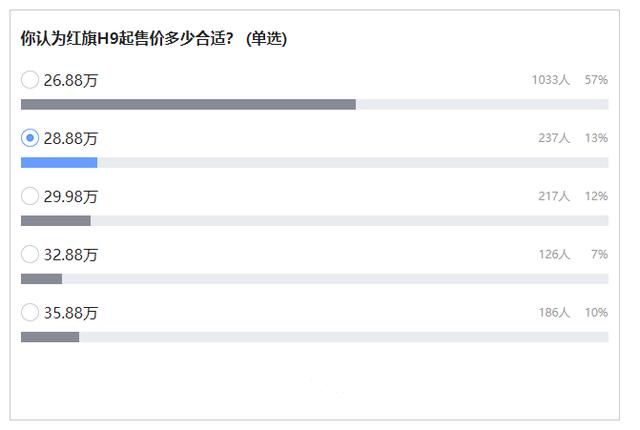The width and height of the screenshot is (640, 430).
Task: Select the 28.88万 radio button
Action: pos(30,138)
